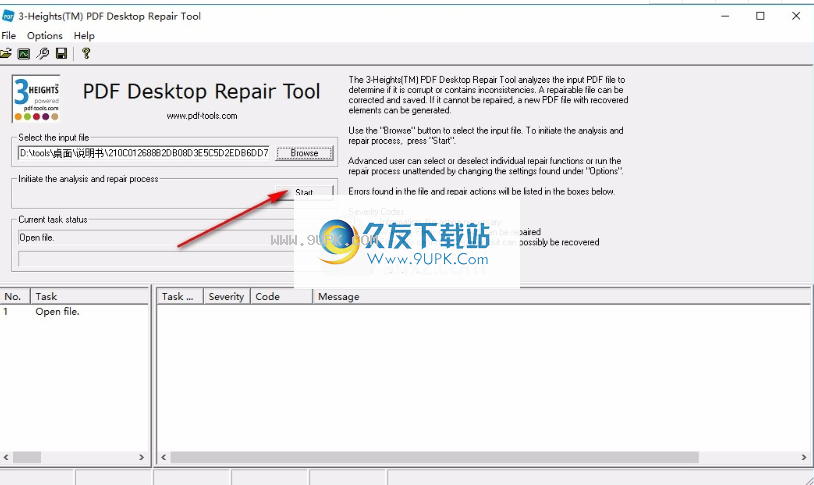Click the 3-Heights logo image
Image resolution: width=814 pixels, height=485 pixels.
[x=36, y=99]
